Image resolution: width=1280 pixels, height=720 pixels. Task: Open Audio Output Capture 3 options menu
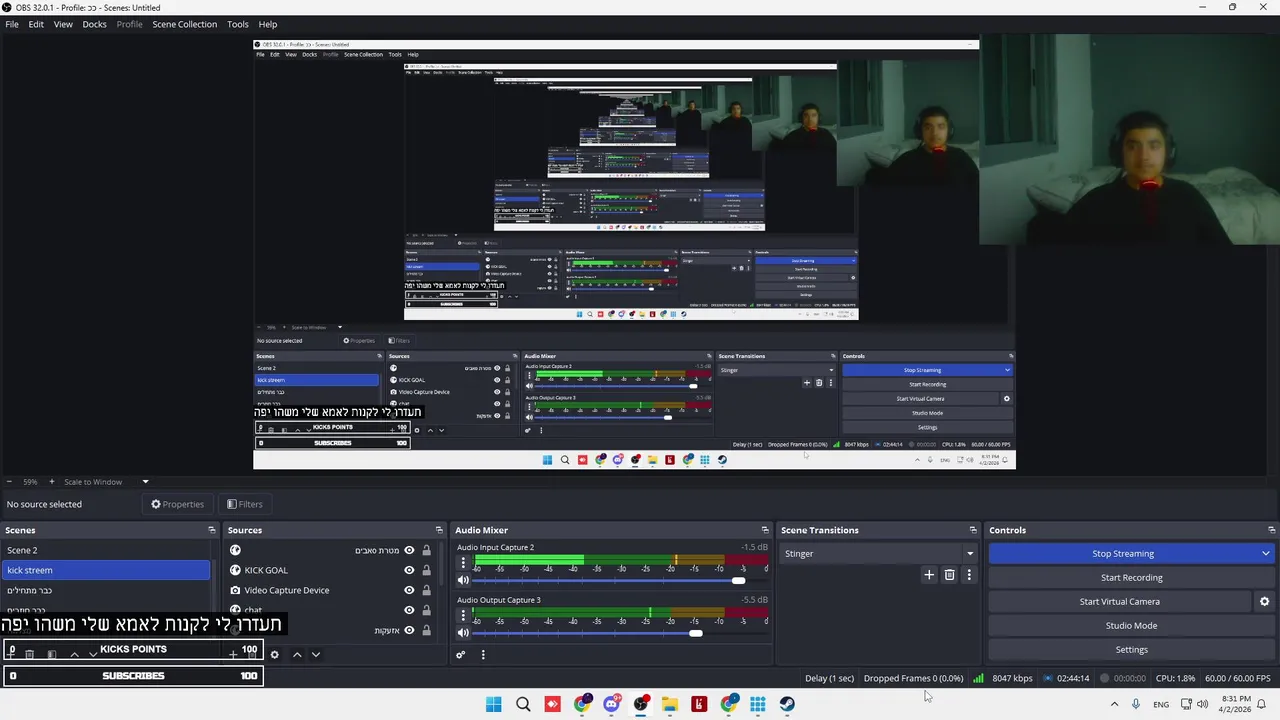click(463, 617)
